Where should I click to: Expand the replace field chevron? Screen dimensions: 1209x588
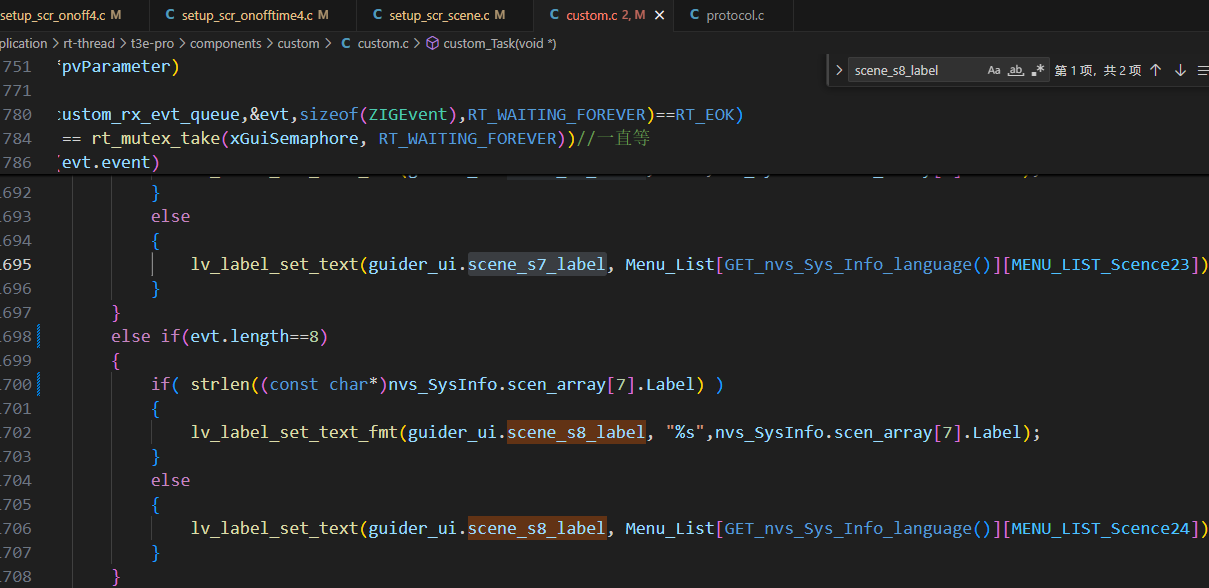pos(838,70)
